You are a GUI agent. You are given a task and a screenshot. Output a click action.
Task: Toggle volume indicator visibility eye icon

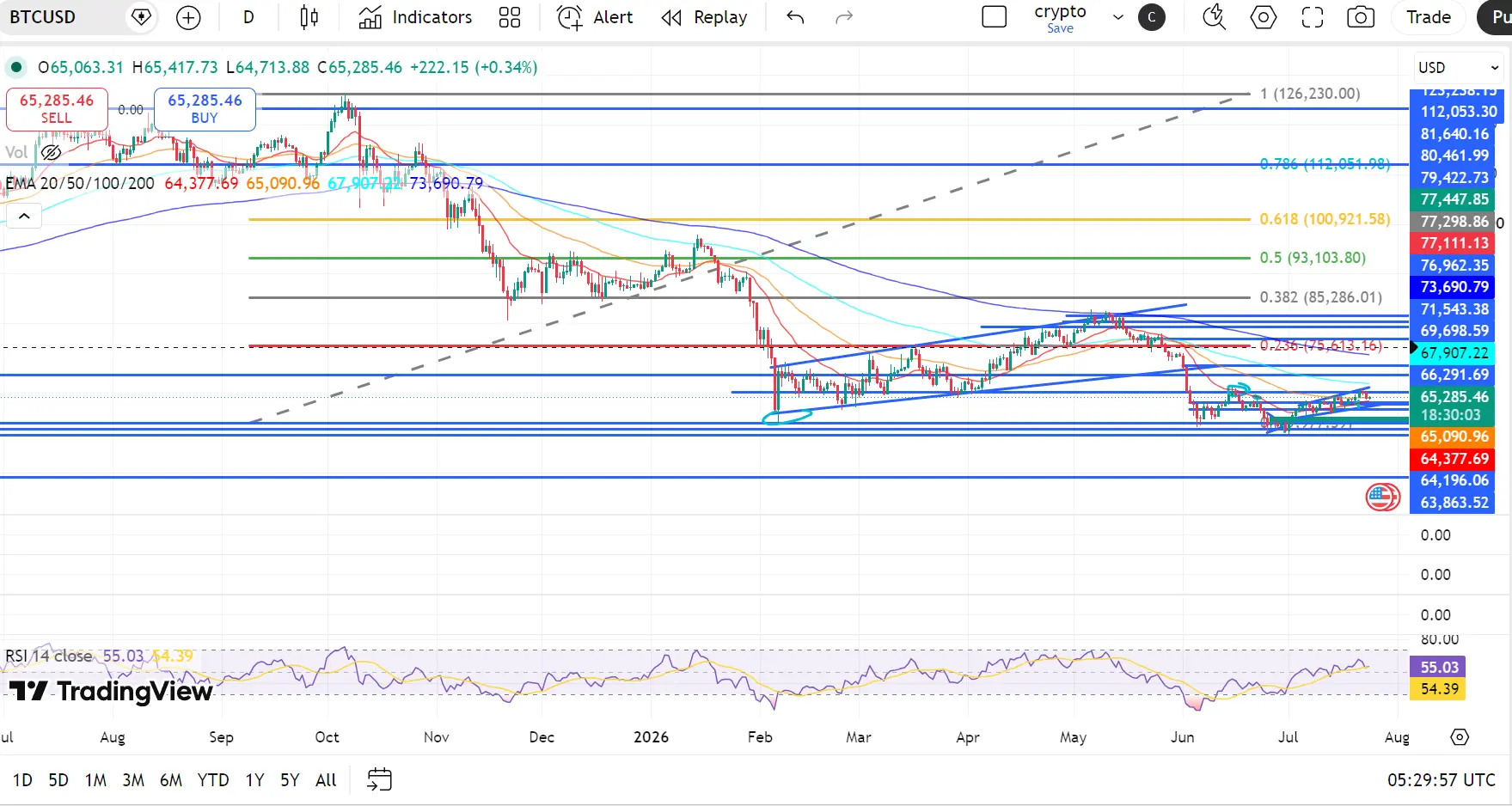pyautogui.click(x=51, y=153)
